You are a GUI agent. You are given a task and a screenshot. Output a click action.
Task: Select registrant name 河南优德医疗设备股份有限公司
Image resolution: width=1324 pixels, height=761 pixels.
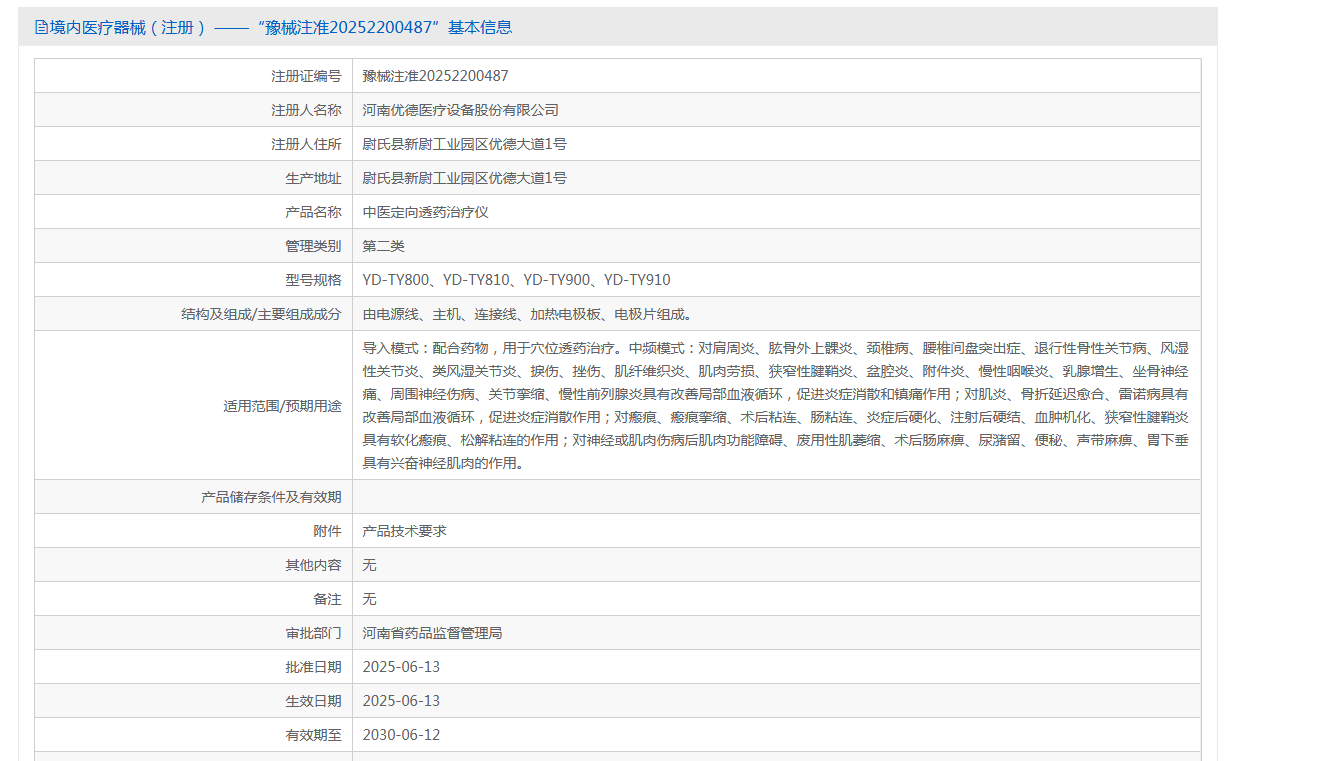pyautogui.click(x=460, y=110)
